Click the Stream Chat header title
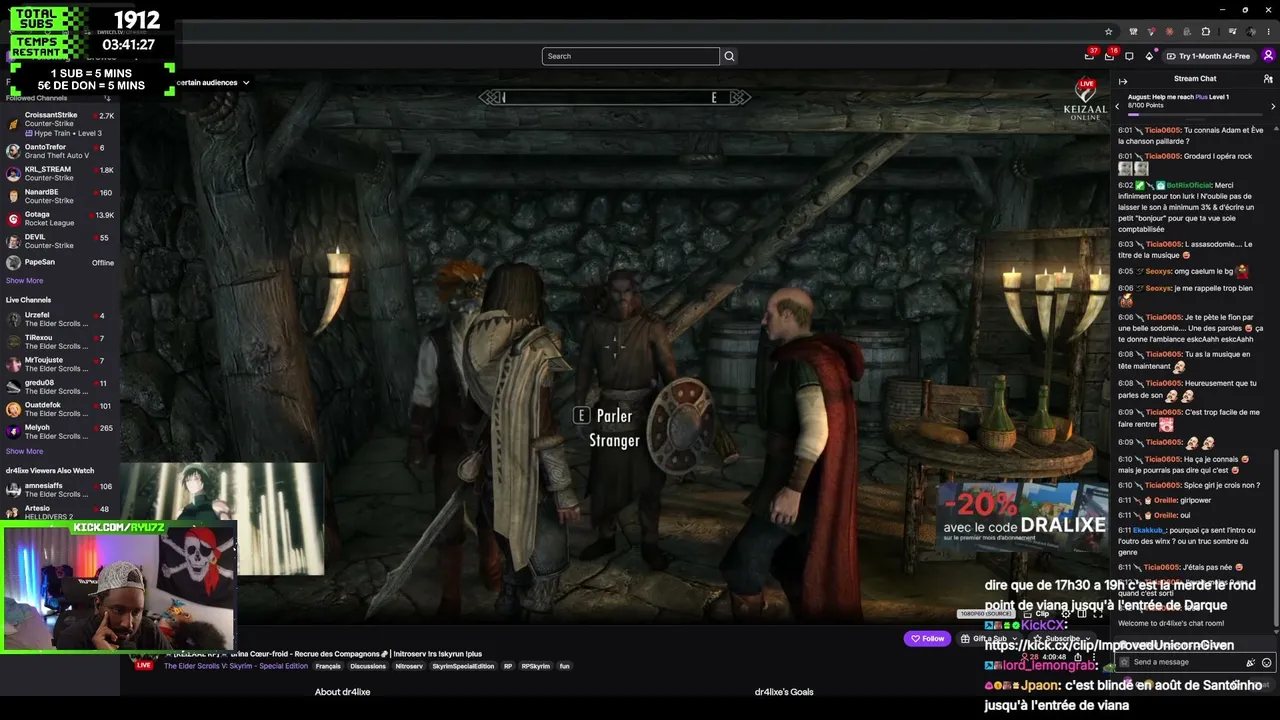This screenshot has width=1280, height=720. pos(1195,79)
